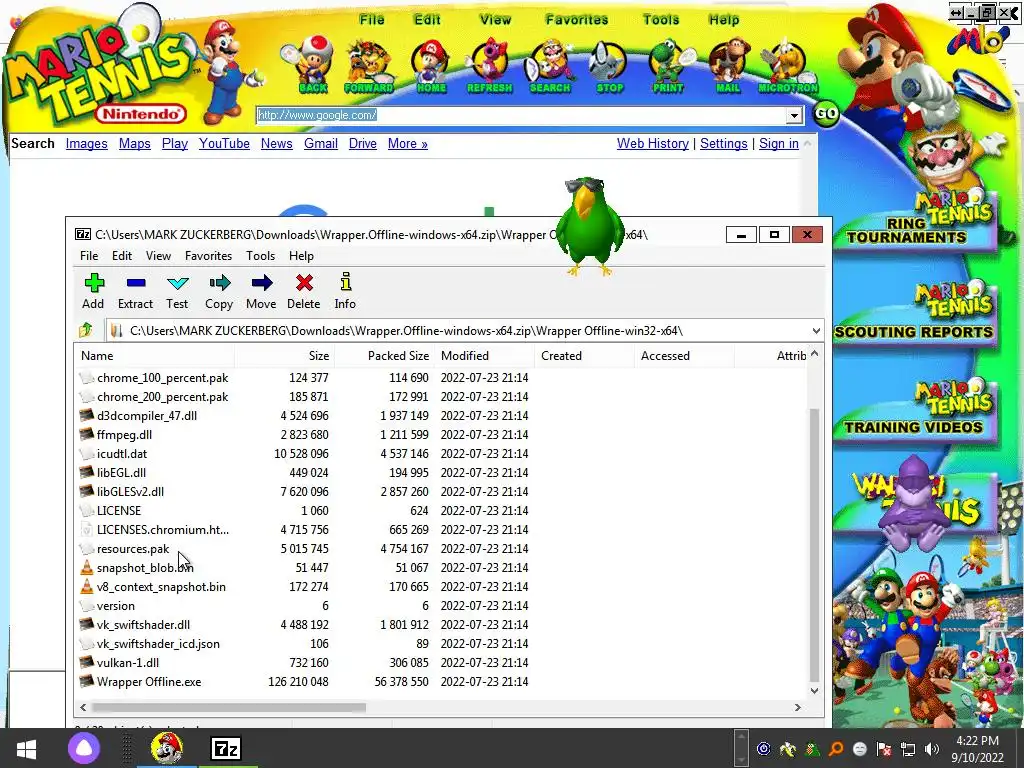Click the 7-Zip horizontal scrollbar thumb
This screenshot has height=768, width=1024.
229,707
